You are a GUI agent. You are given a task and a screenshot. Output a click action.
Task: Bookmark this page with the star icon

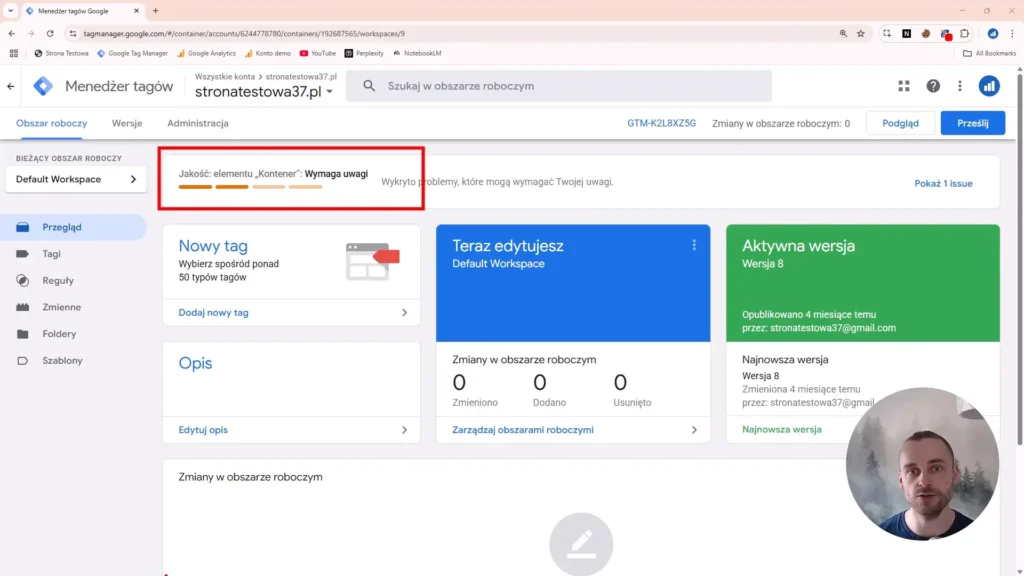861,33
